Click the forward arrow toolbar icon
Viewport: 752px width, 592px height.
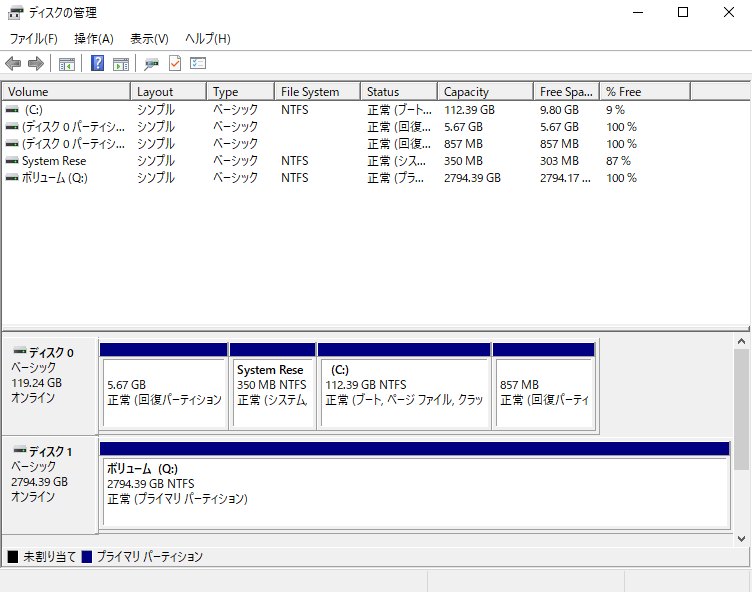tap(36, 64)
